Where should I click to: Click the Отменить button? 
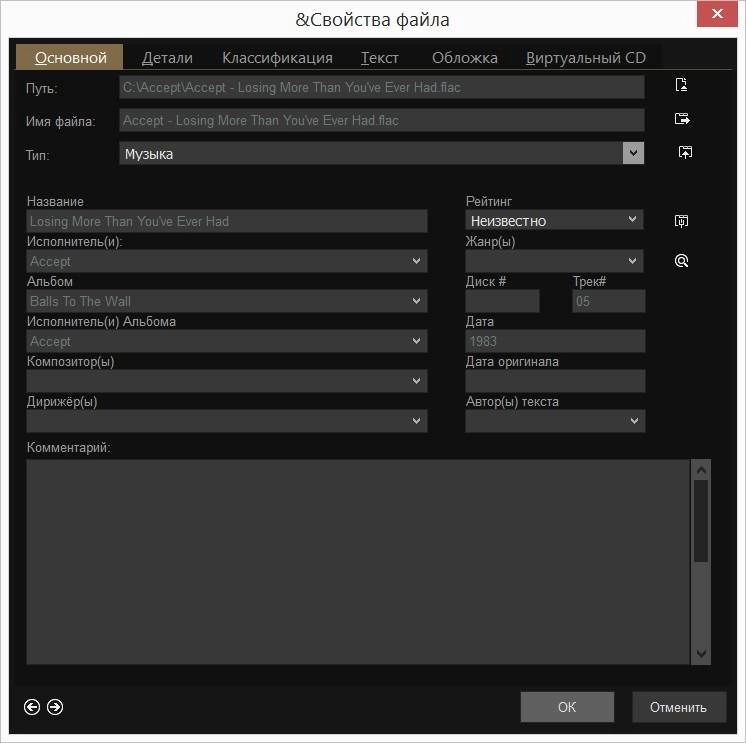678,707
